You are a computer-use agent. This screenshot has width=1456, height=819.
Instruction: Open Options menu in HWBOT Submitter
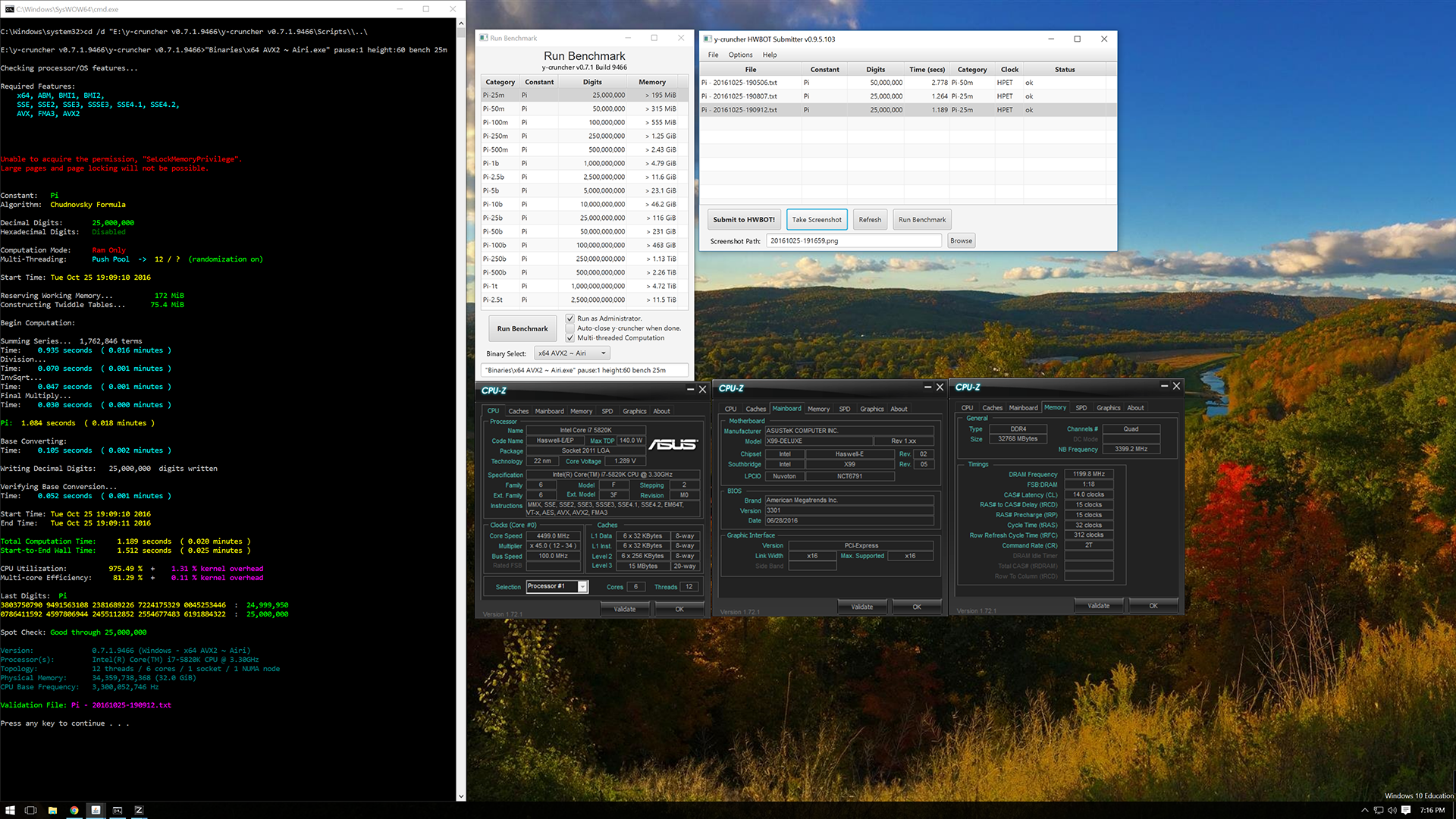tap(740, 55)
